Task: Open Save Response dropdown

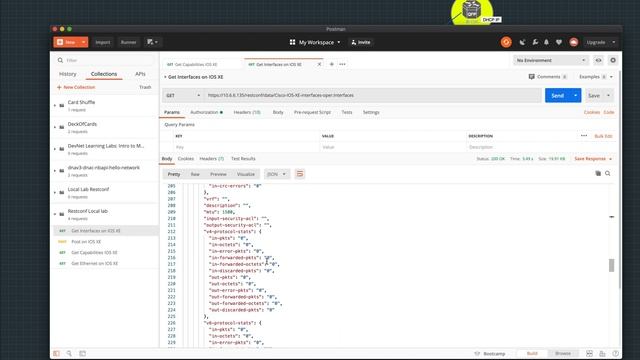Action: coord(593,159)
